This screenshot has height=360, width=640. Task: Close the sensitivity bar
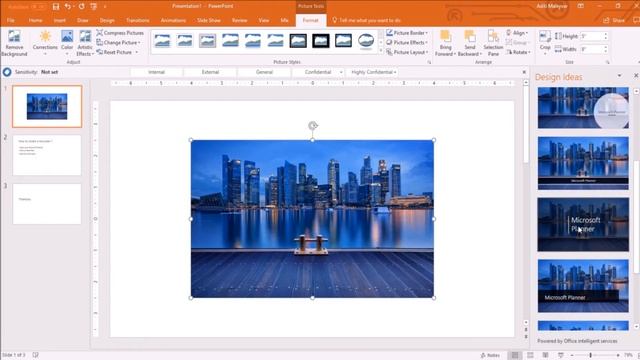(524, 72)
